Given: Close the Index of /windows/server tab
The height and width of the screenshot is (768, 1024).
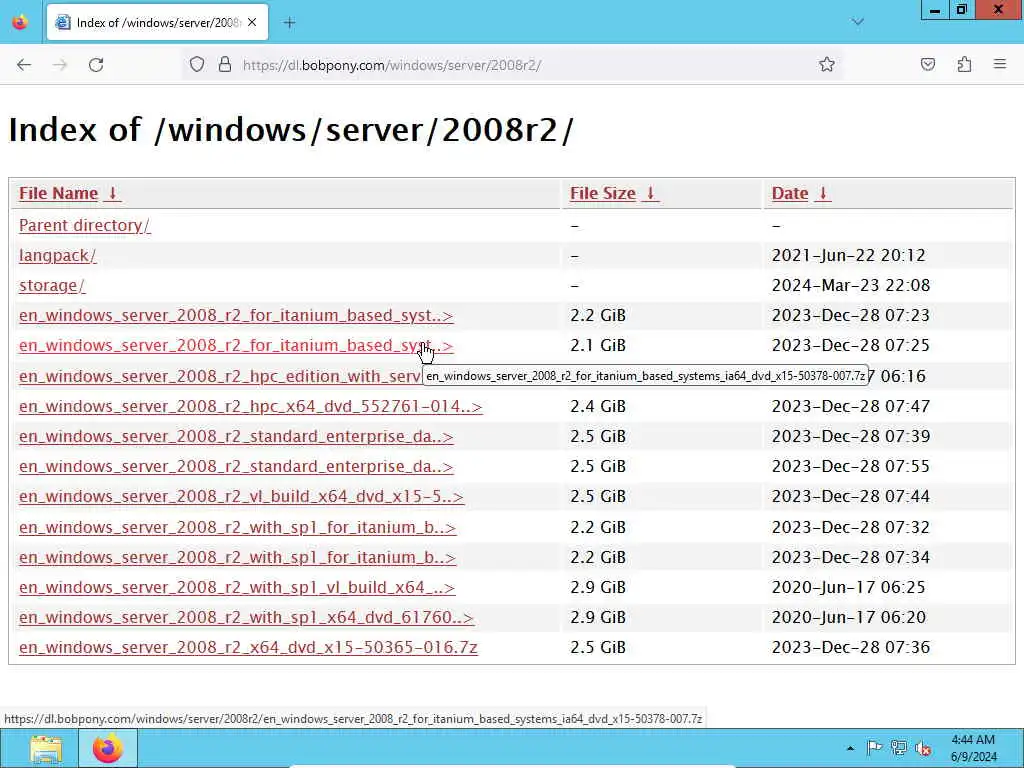Looking at the screenshot, I should click(x=252, y=23).
